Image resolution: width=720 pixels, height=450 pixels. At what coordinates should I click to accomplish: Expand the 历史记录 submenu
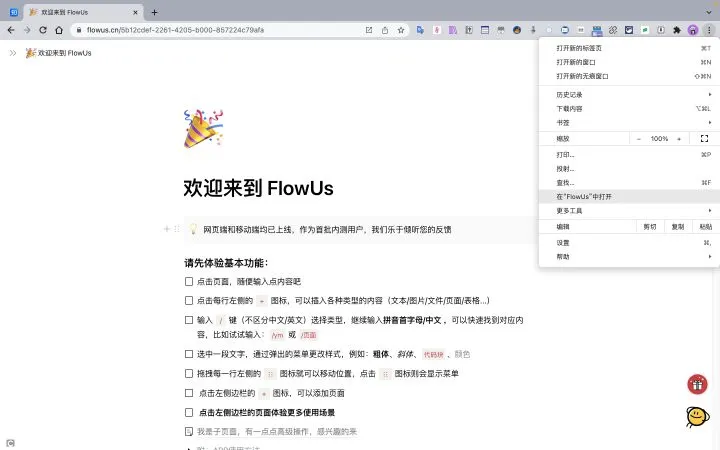coord(629,95)
